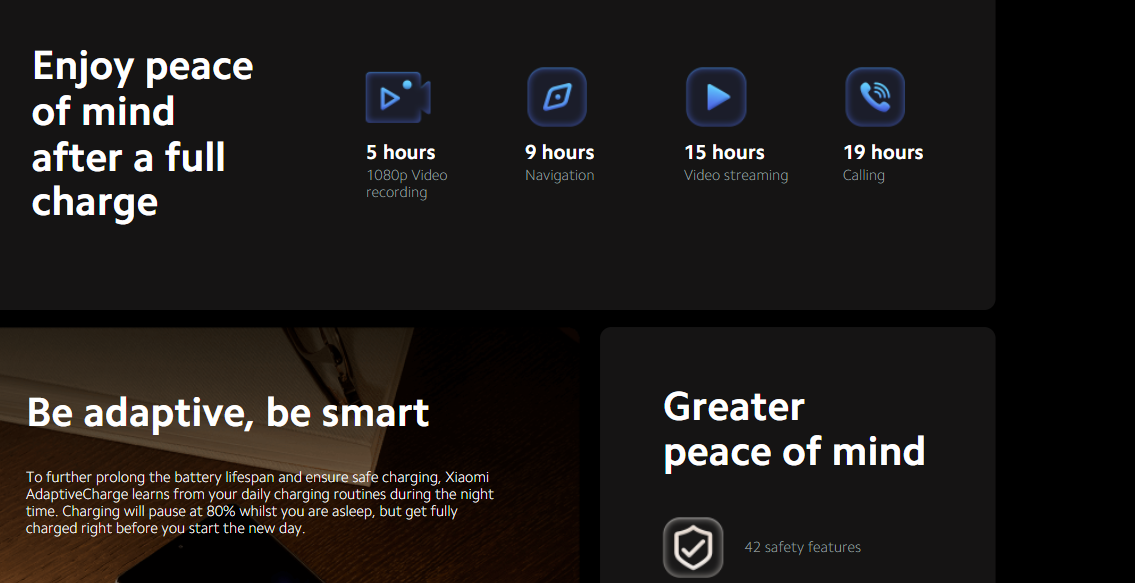Select the '5 hours' text
Screen dimensions: 1135x583
pos(400,152)
